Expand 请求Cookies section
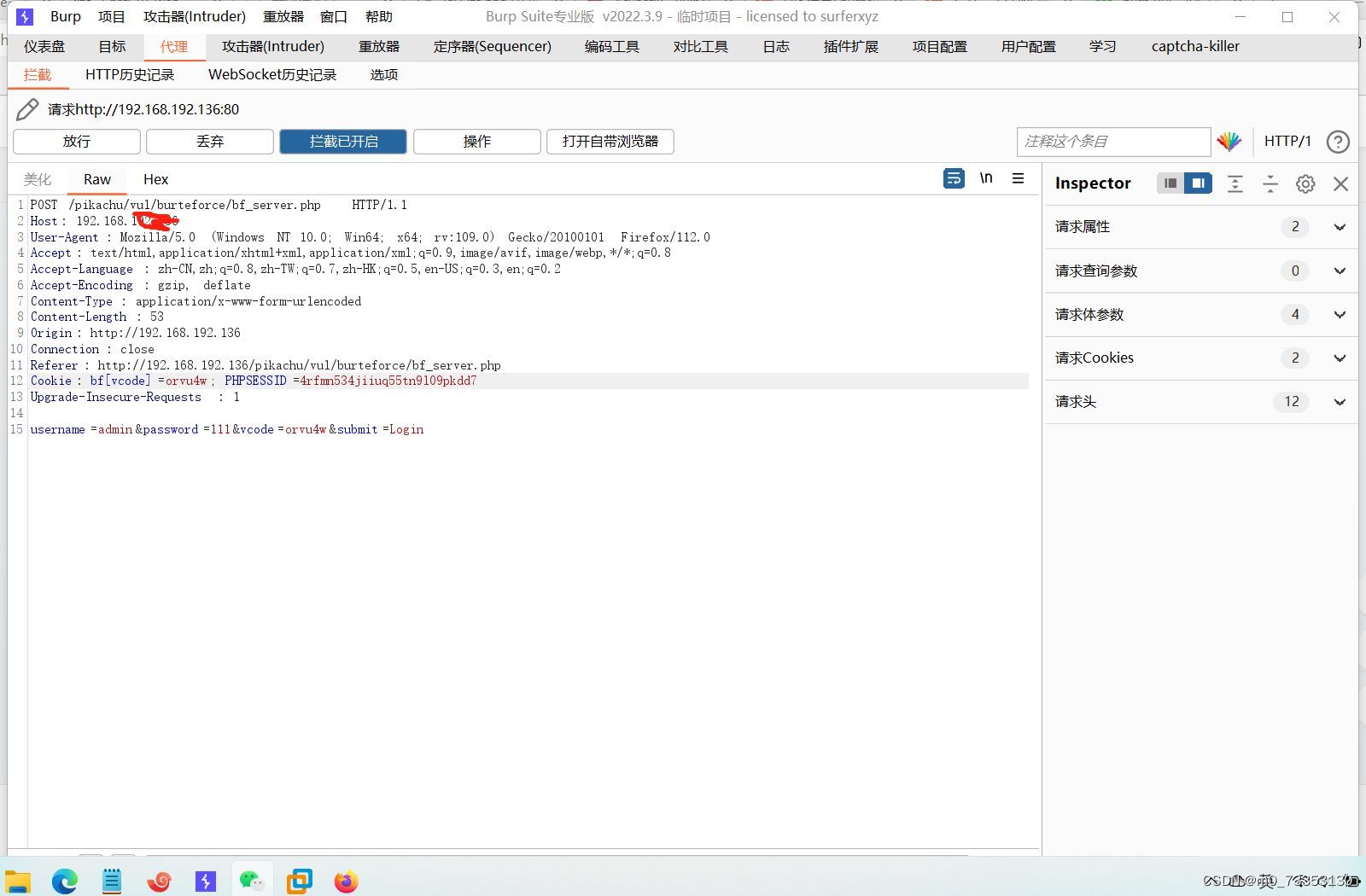This screenshot has height=896, width=1366. 1202,358
